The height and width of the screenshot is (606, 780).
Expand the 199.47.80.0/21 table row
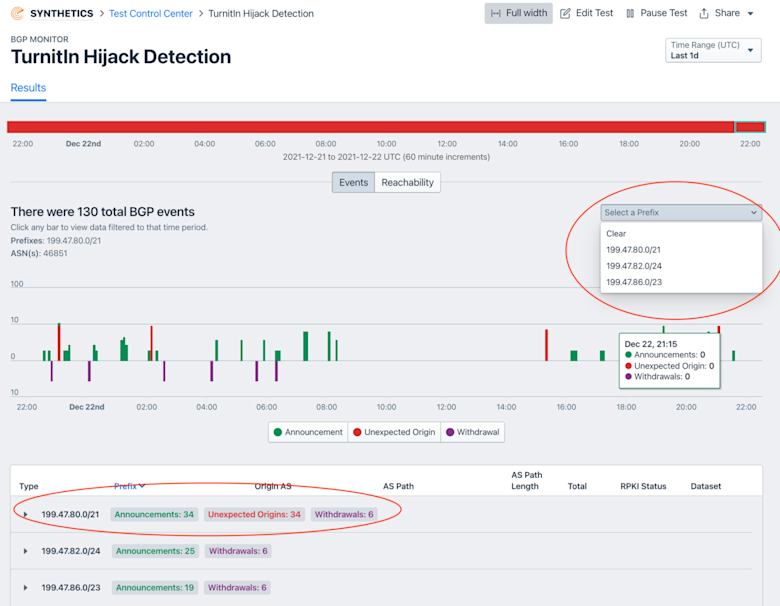click(25, 514)
